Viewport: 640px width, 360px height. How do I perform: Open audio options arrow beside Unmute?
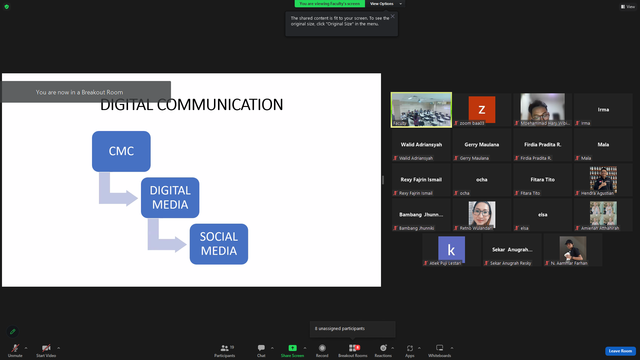(26, 348)
